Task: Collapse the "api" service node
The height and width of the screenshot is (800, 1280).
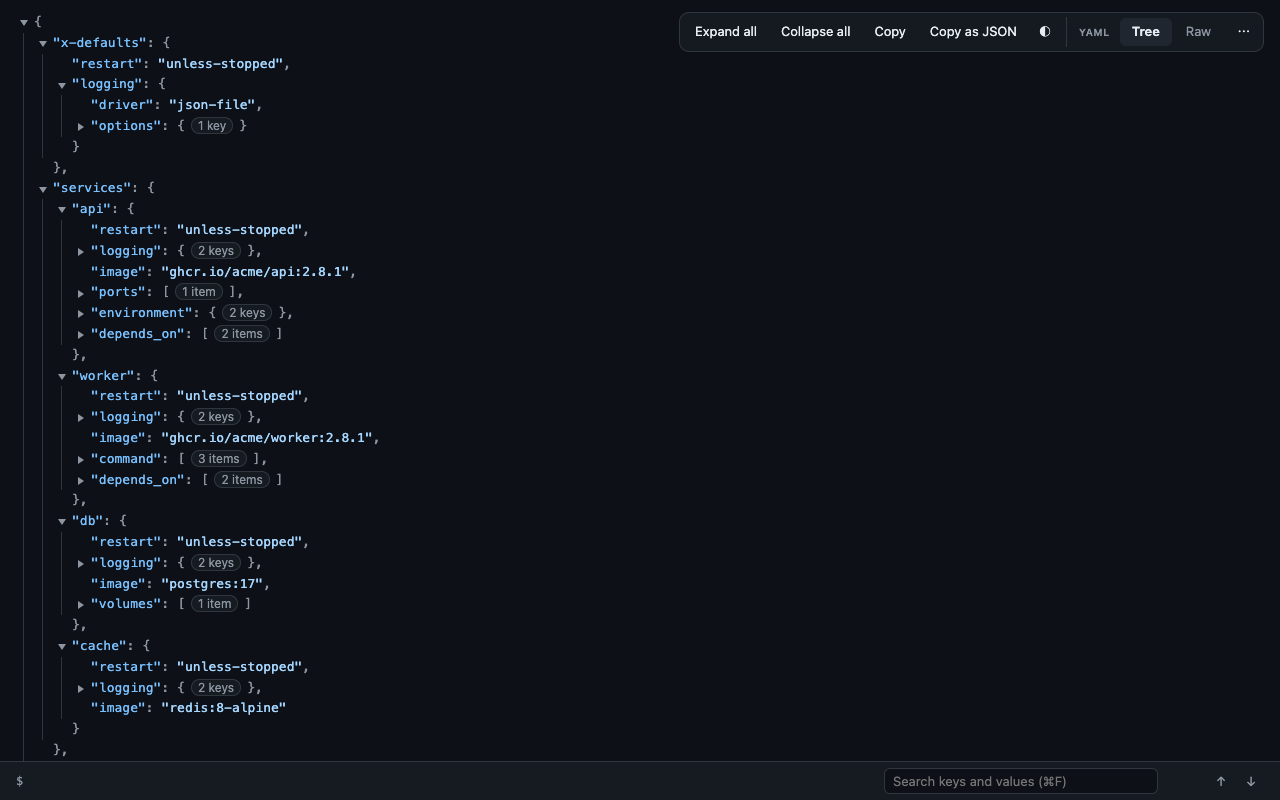Action: coord(62,210)
